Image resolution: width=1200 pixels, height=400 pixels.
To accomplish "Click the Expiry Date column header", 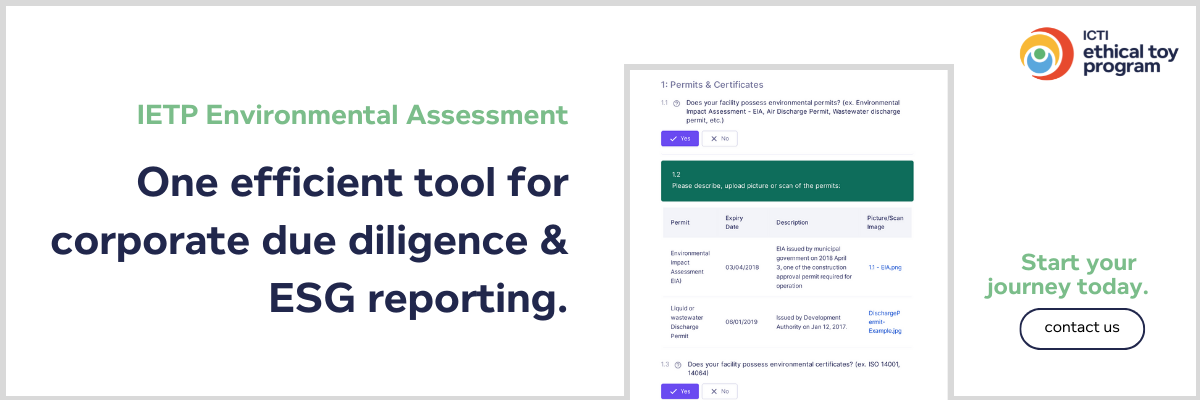I will click(734, 222).
